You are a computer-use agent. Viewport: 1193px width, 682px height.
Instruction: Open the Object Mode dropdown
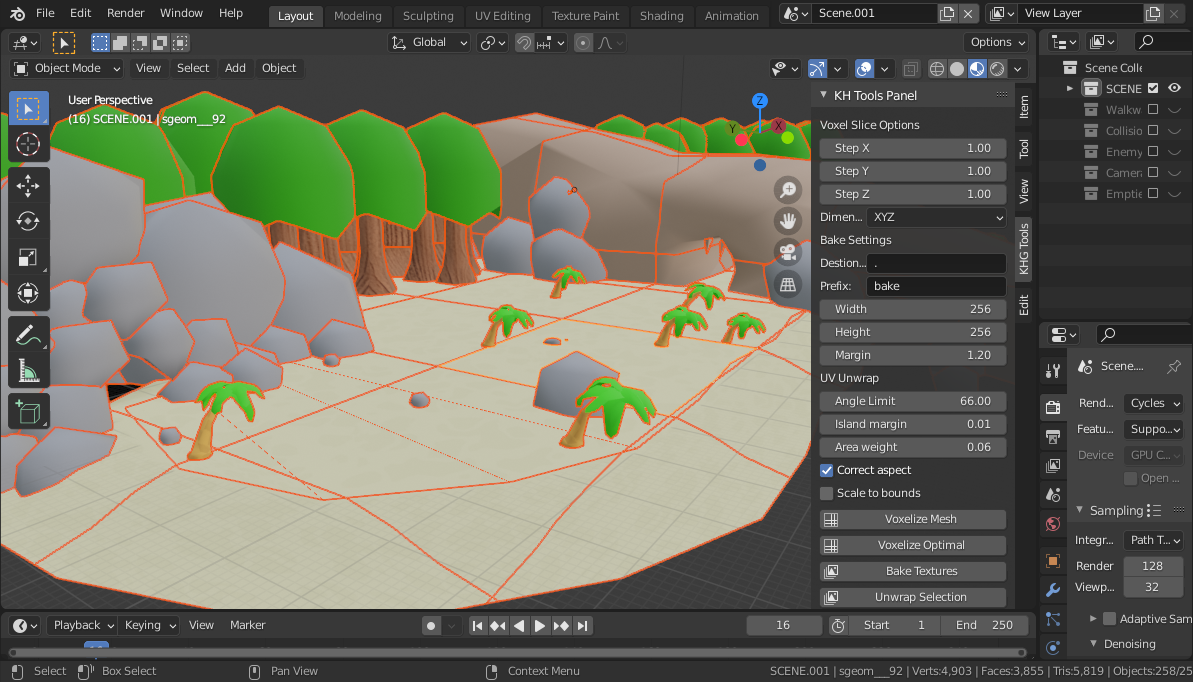point(67,69)
